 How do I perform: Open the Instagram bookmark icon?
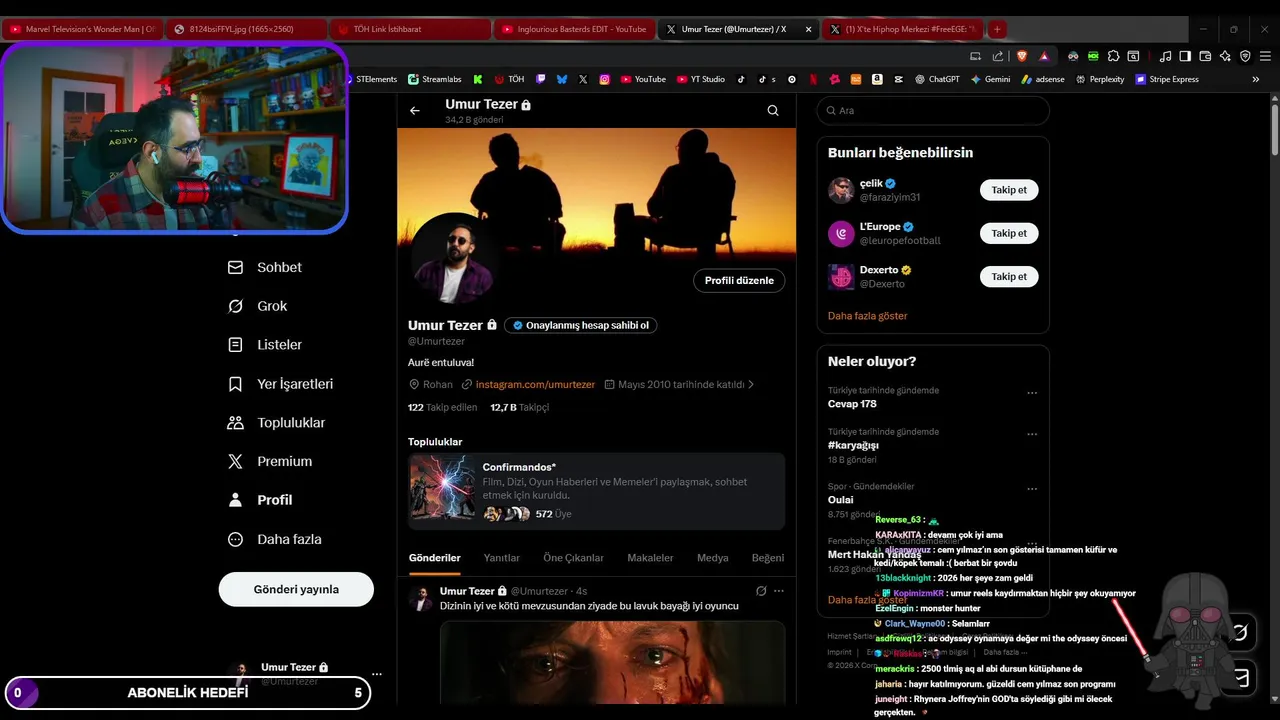pos(605,79)
